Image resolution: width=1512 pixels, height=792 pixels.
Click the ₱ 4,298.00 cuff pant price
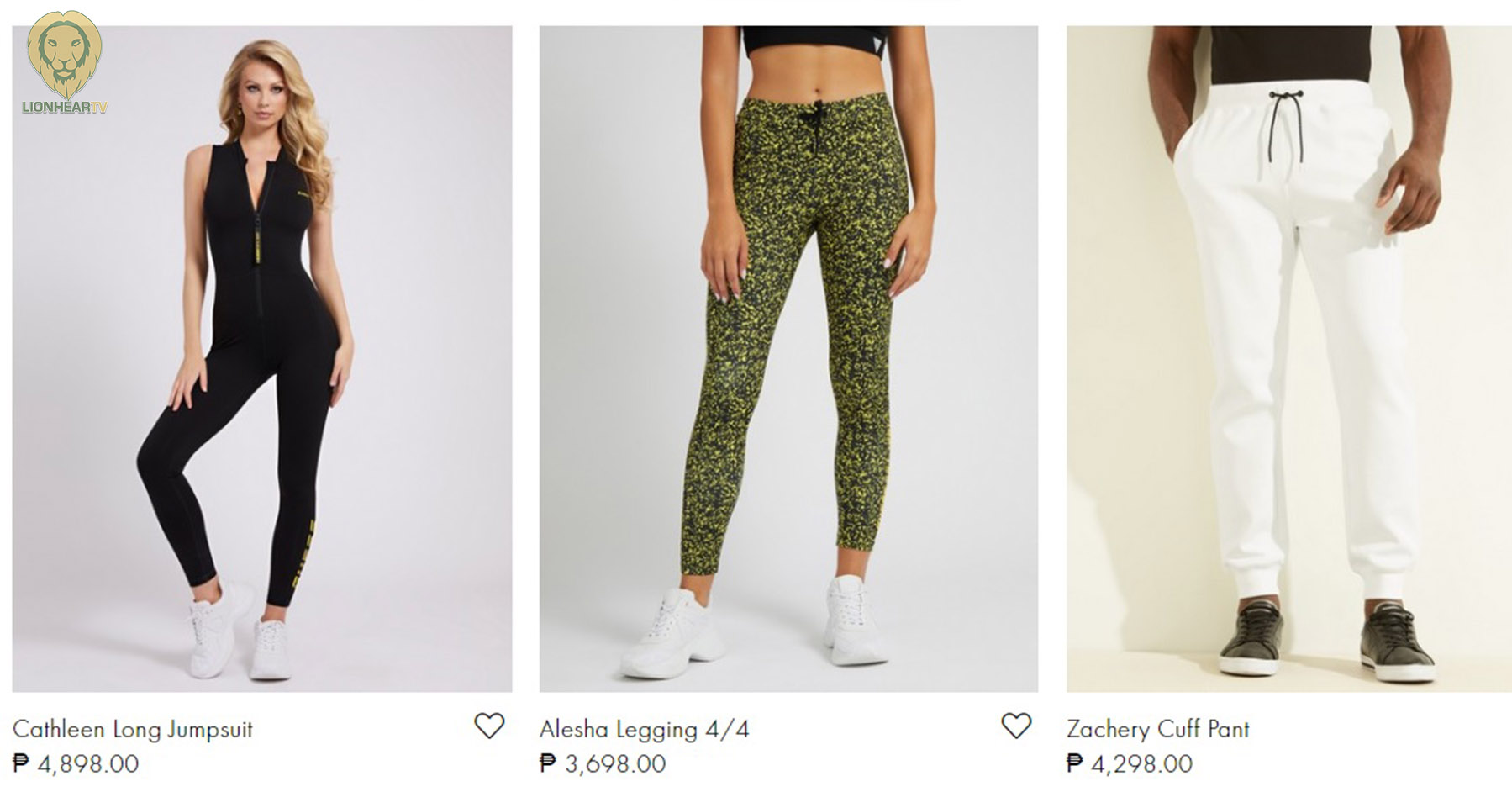pos(1129,764)
